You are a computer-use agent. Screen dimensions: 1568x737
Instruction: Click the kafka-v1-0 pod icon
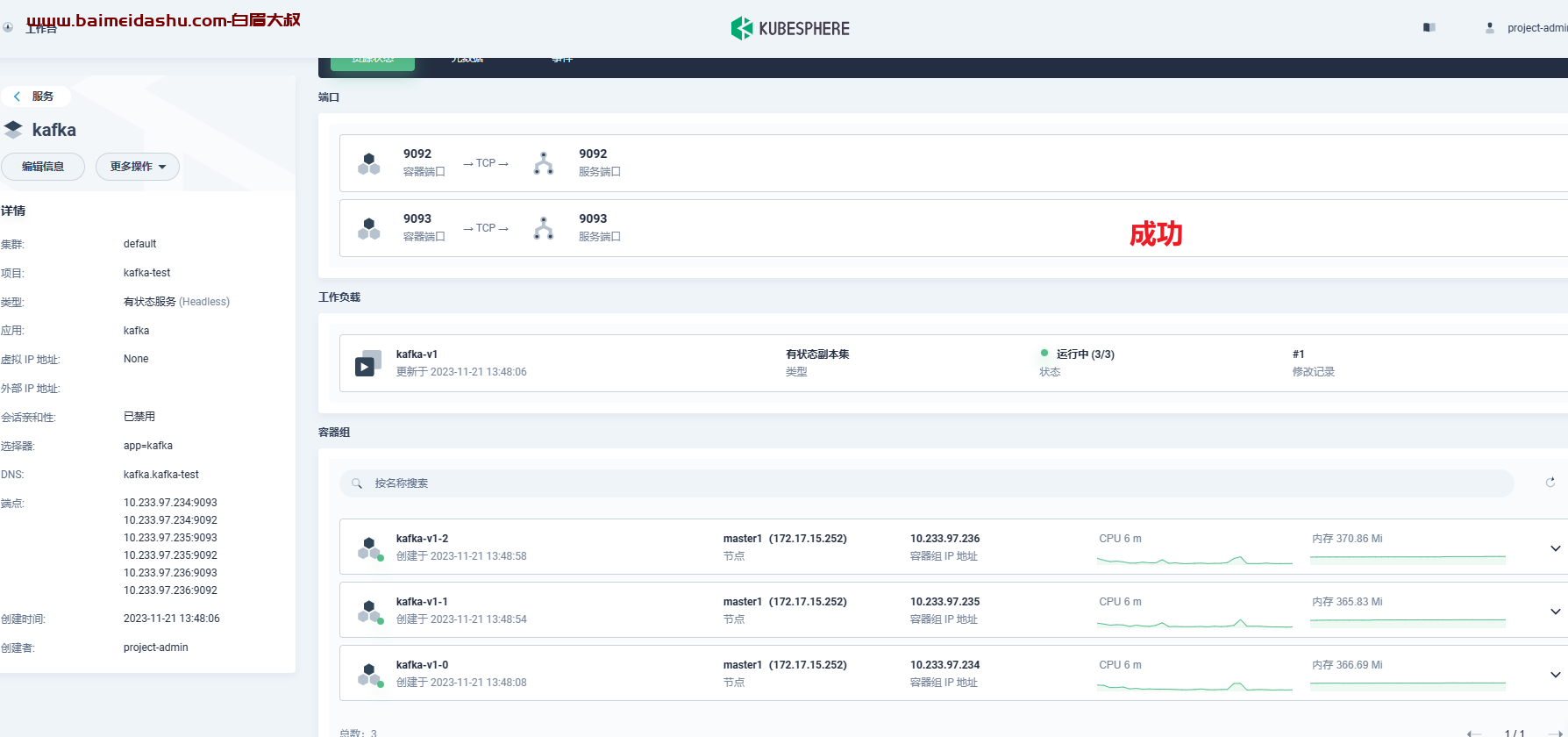(x=370, y=675)
